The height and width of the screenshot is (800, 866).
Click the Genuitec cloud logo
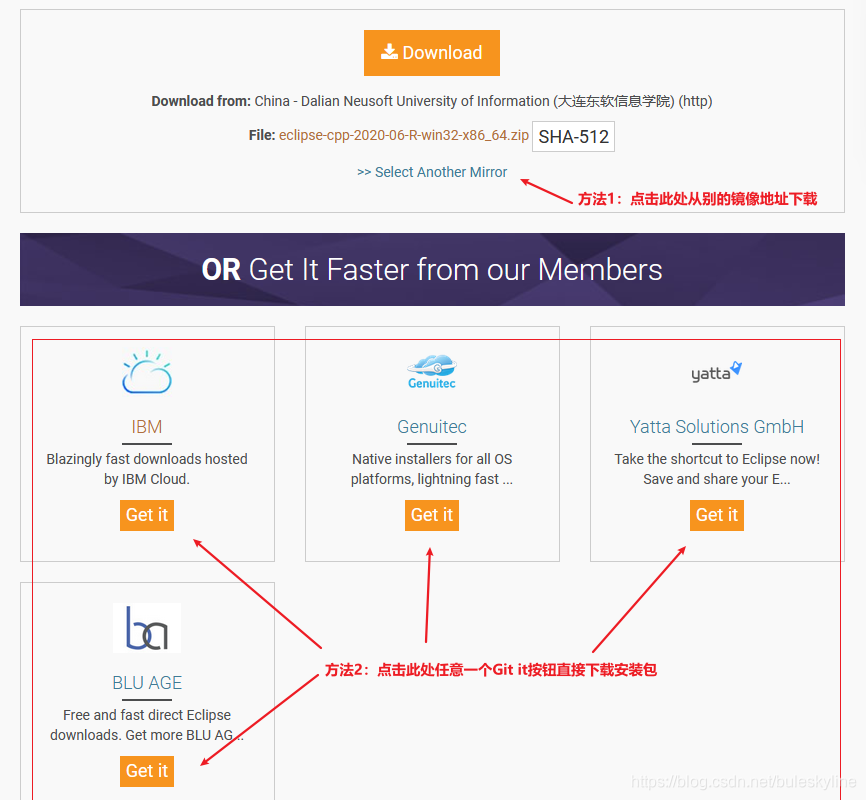(431, 372)
